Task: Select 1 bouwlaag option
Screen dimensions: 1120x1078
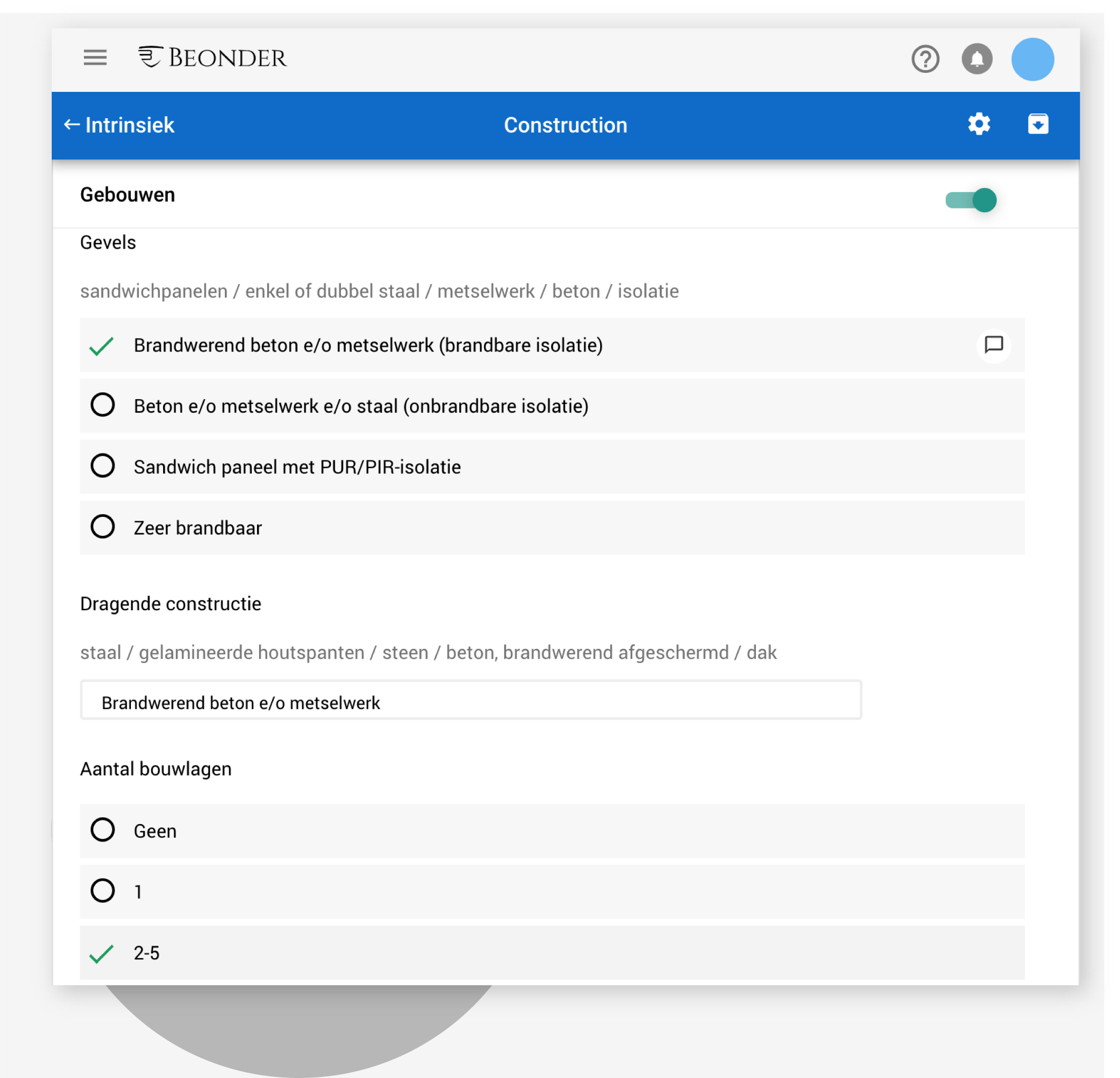Action: [103, 891]
